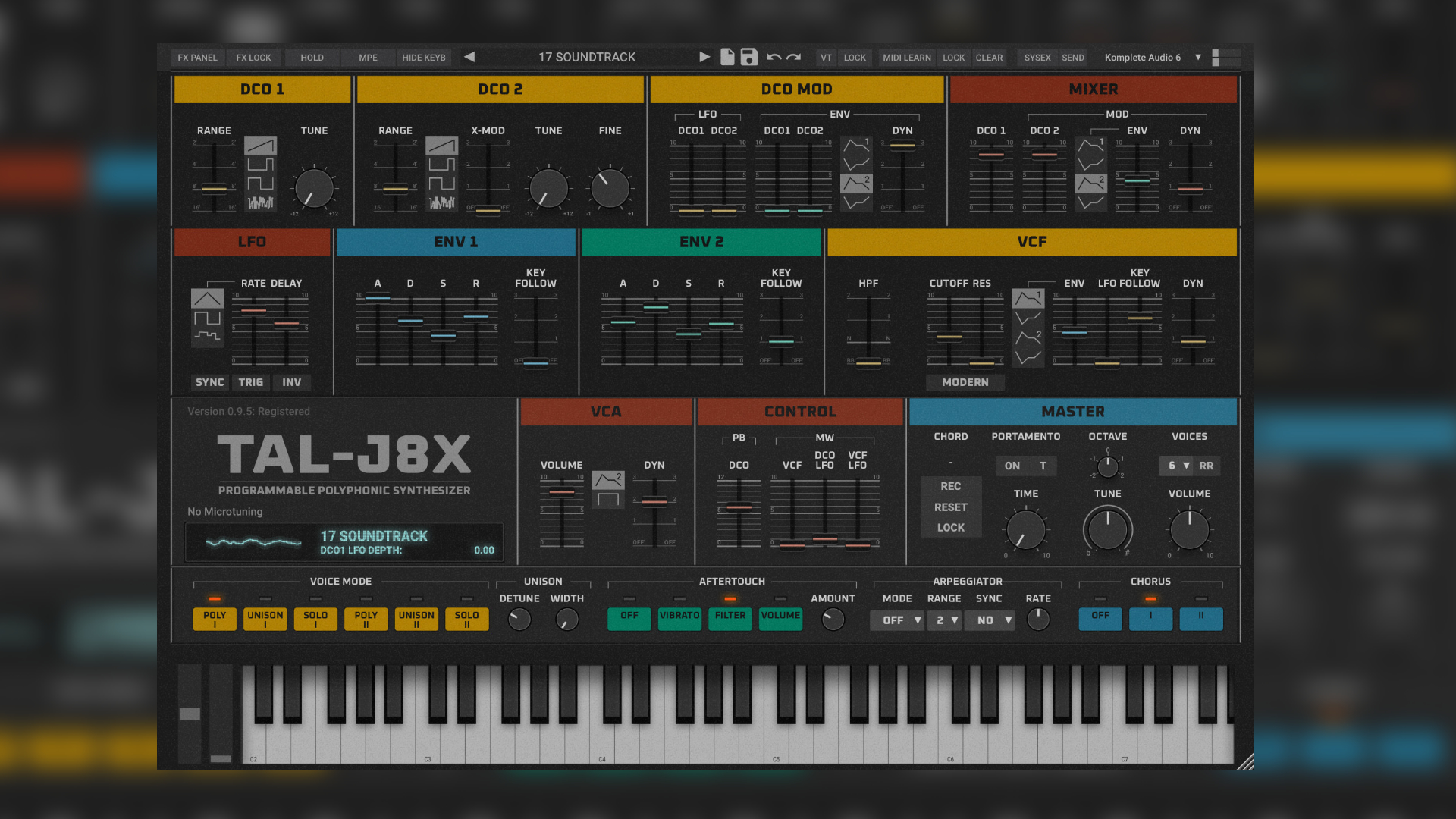Viewport: 1456px width, 819px height.
Task: Click the preset play triangle icon
Action: pyautogui.click(x=704, y=57)
